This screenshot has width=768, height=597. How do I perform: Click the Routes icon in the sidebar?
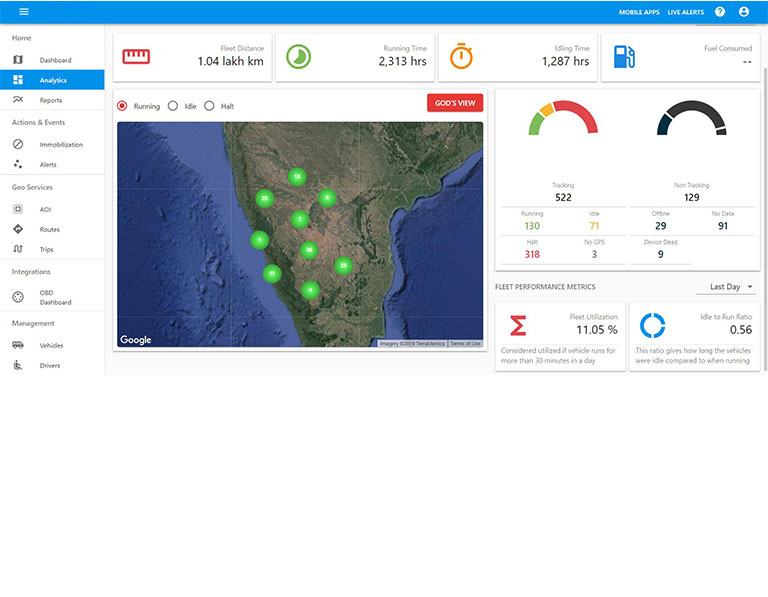18,229
